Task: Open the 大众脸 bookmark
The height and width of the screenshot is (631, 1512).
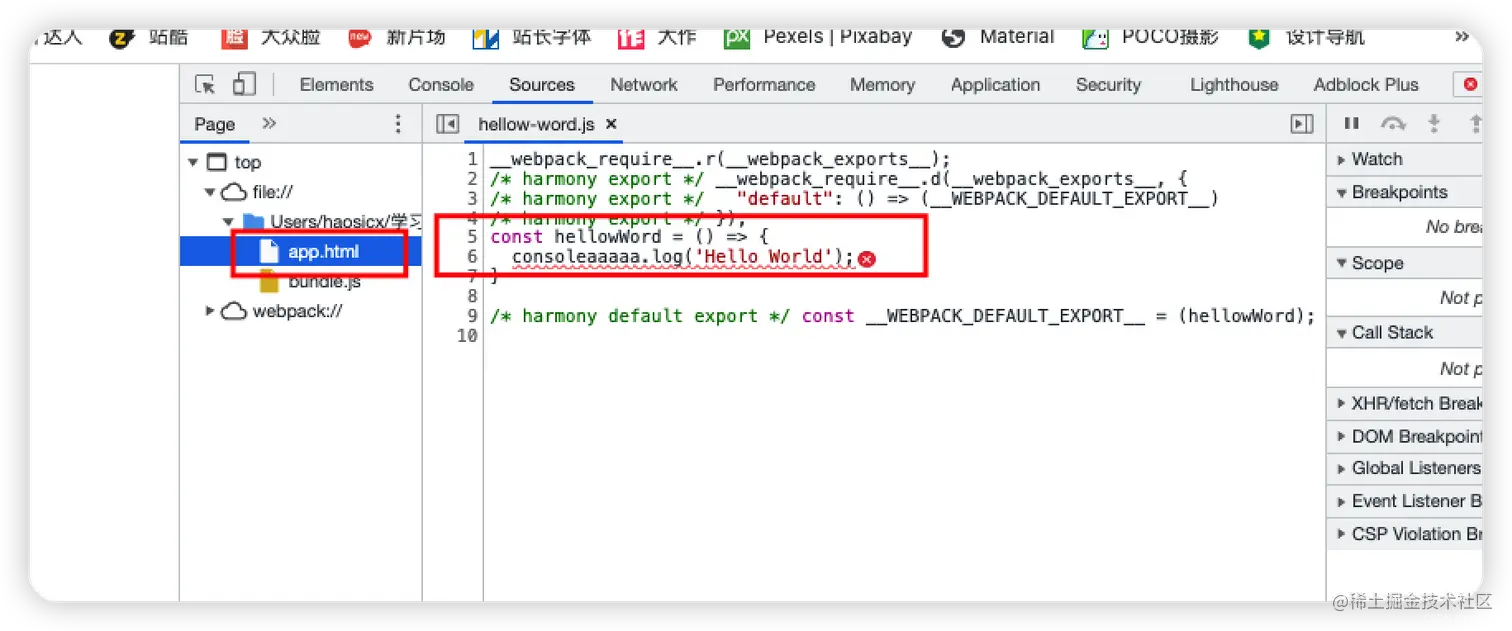Action: pos(271,37)
